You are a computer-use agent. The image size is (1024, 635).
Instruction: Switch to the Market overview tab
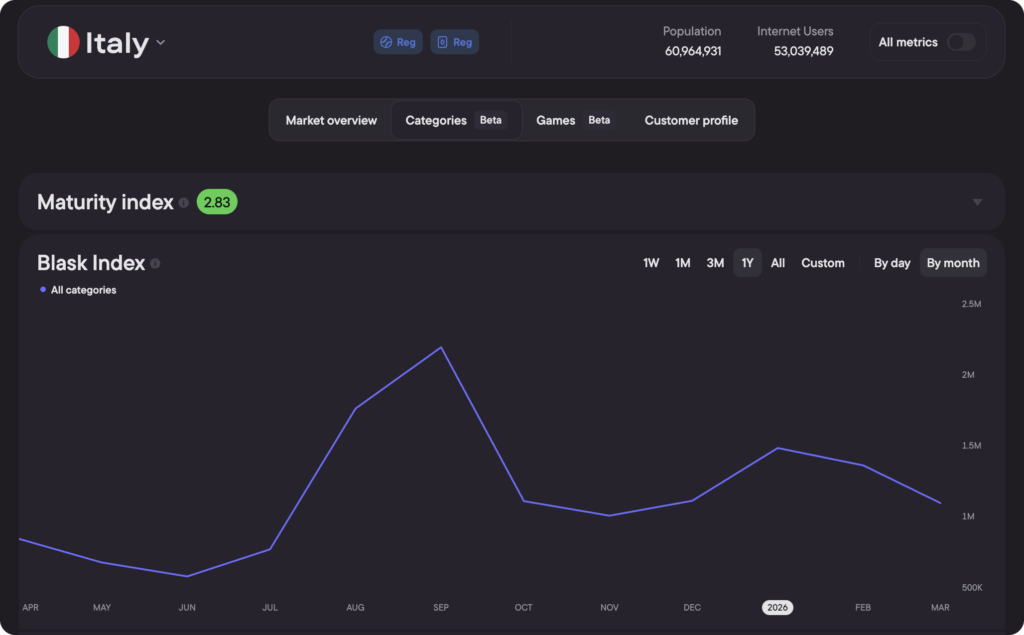pyautogui.click(x=331, y=120)
